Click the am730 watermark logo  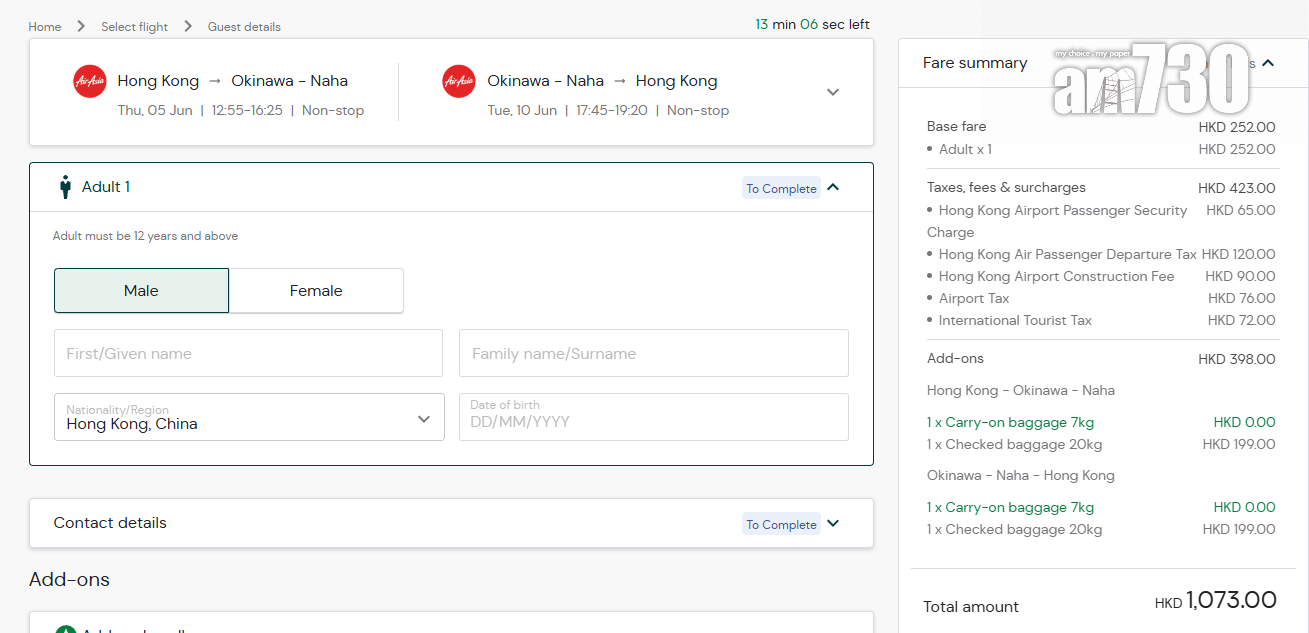click(1150, 79)
